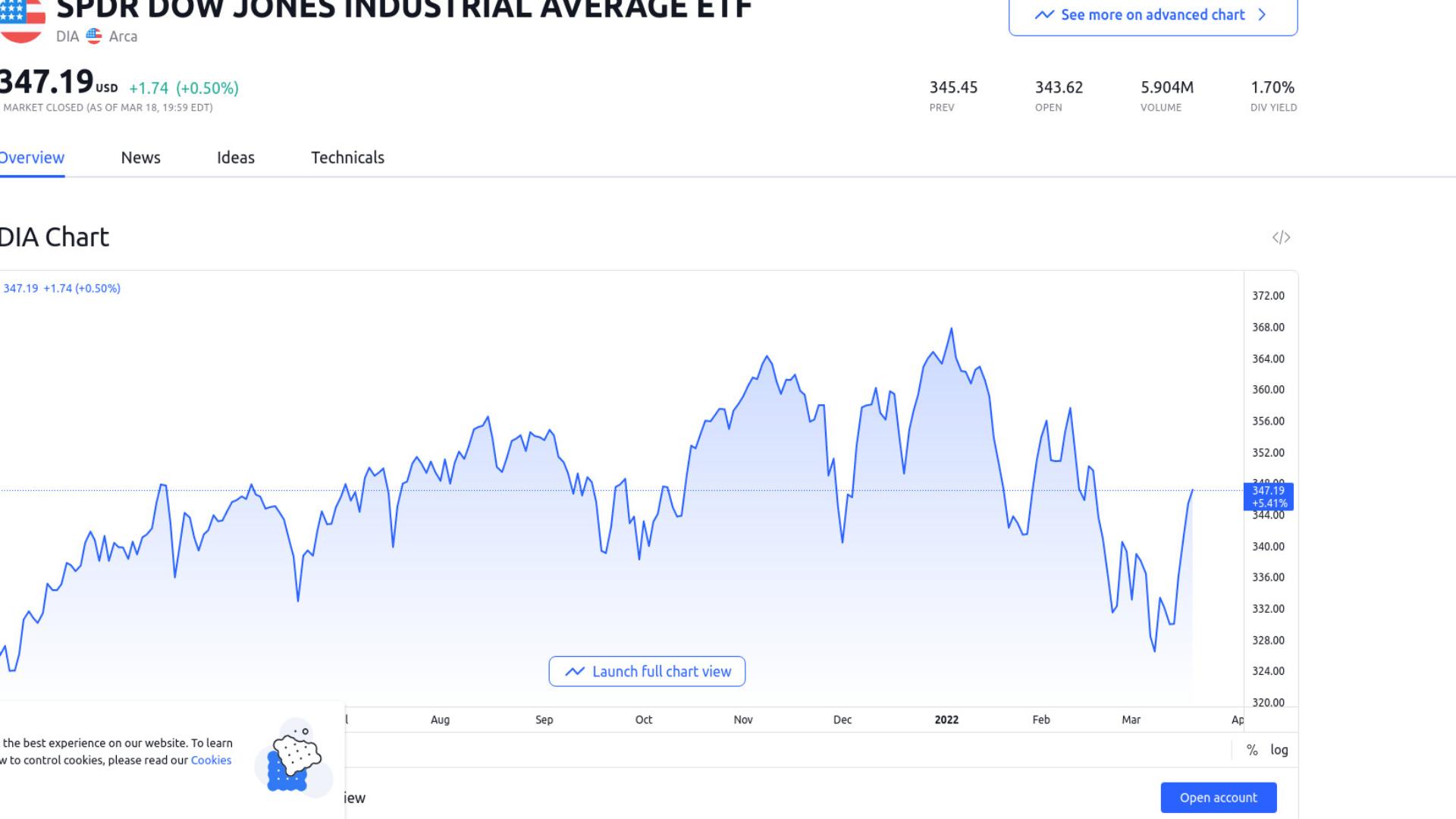Click the Nov label on time axis

pos(743,720)
